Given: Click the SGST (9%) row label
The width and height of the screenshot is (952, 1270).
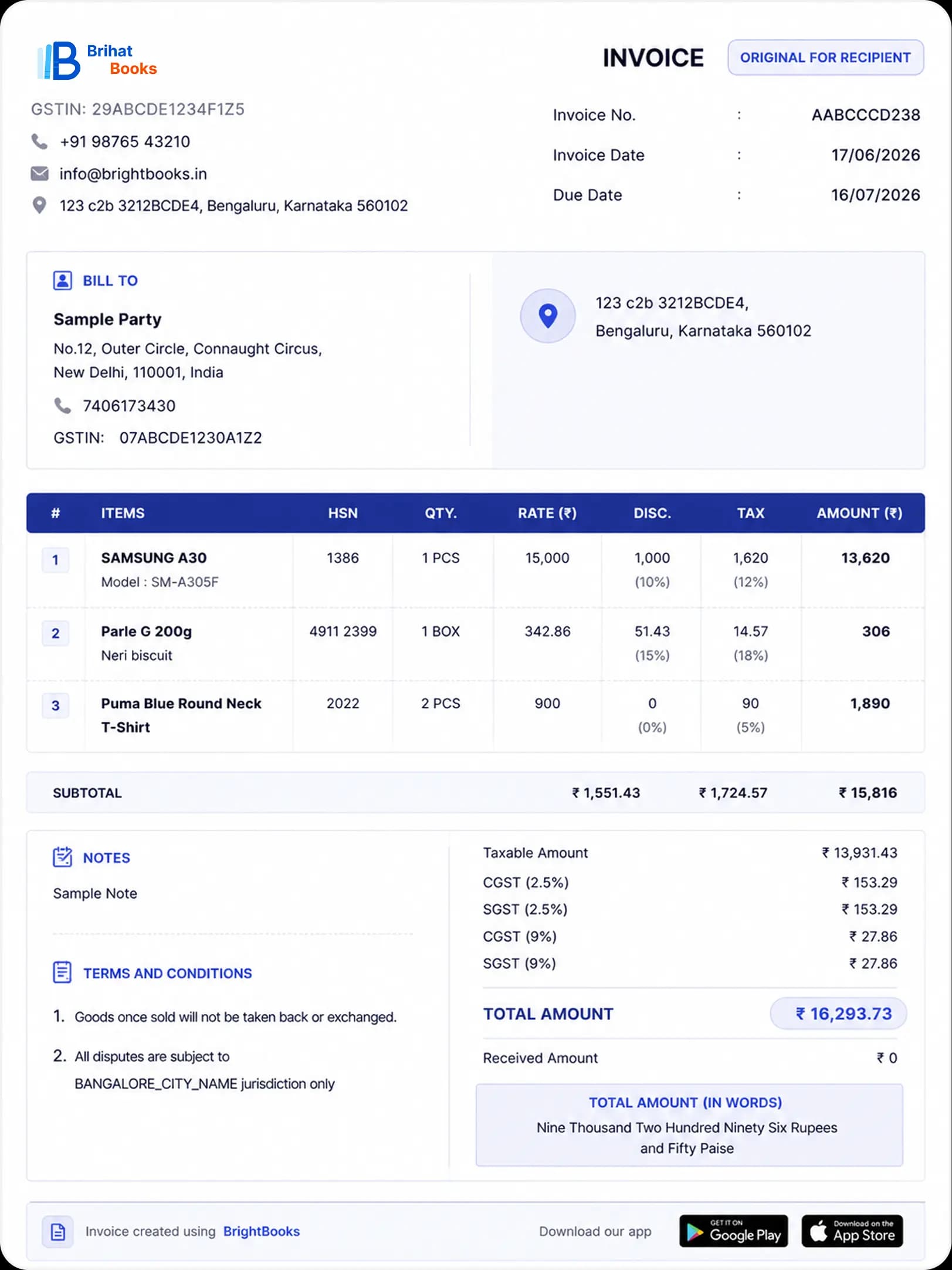Looking at the screenshot, I should pyautogui.click(x=520, y=963).
